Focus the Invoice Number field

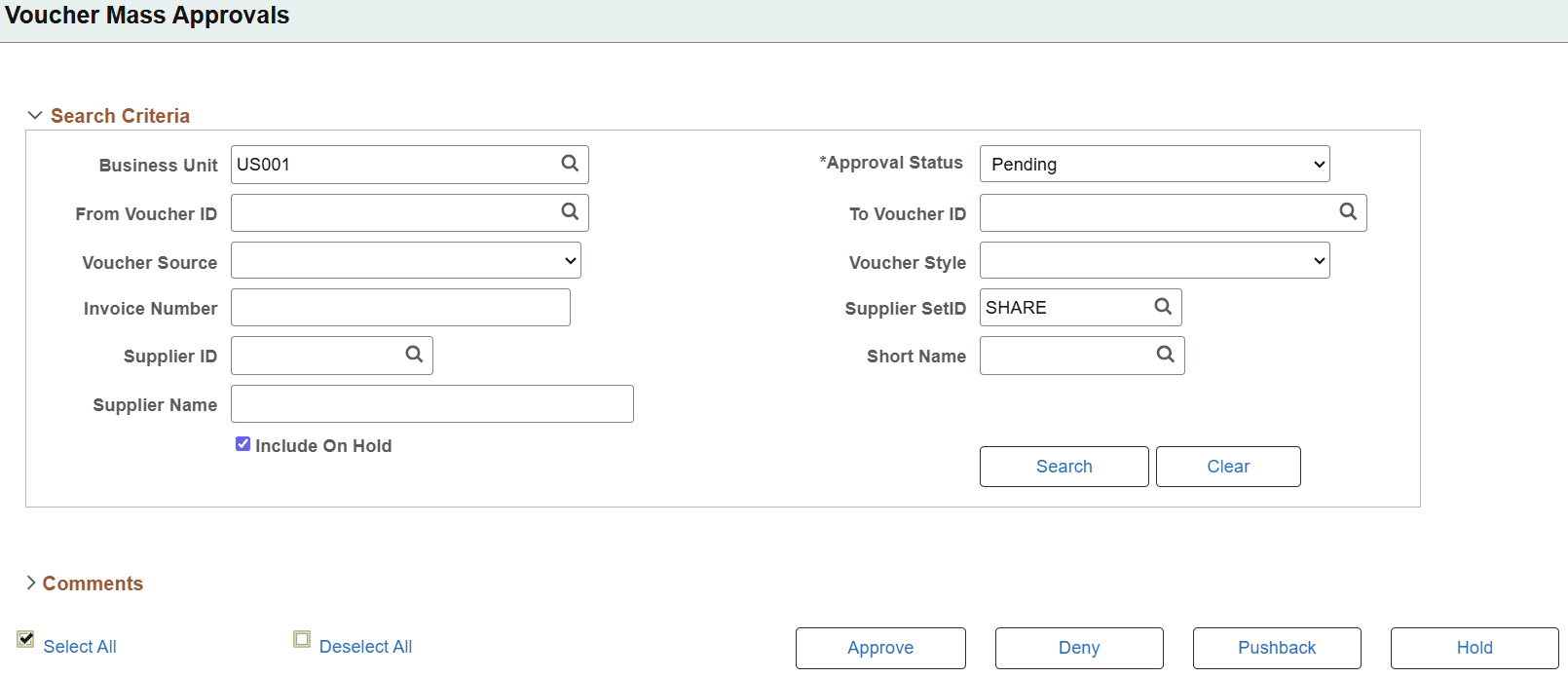(x=400, y=308)
